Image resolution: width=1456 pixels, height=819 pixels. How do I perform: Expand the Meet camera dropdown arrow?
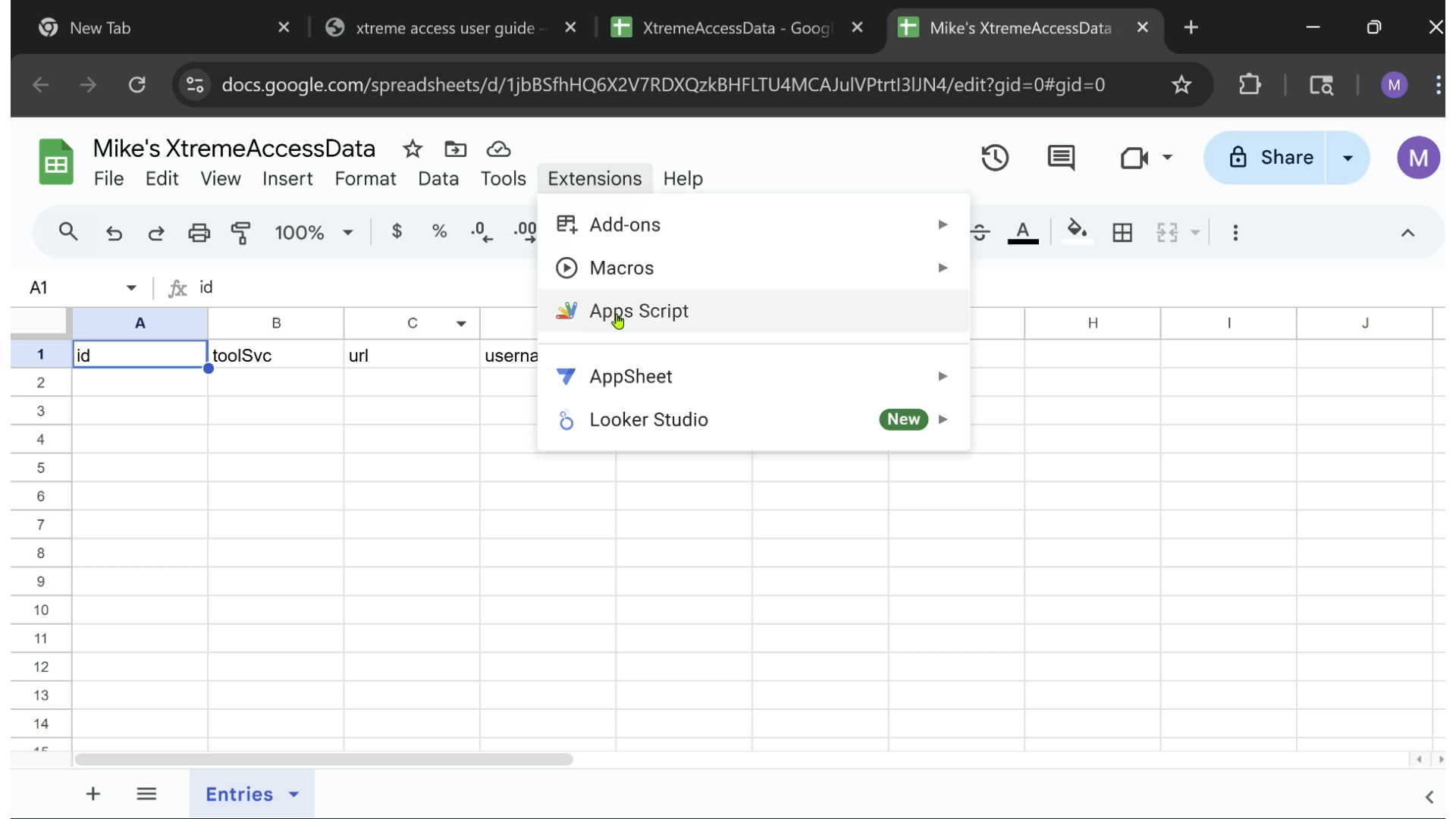1167,158
